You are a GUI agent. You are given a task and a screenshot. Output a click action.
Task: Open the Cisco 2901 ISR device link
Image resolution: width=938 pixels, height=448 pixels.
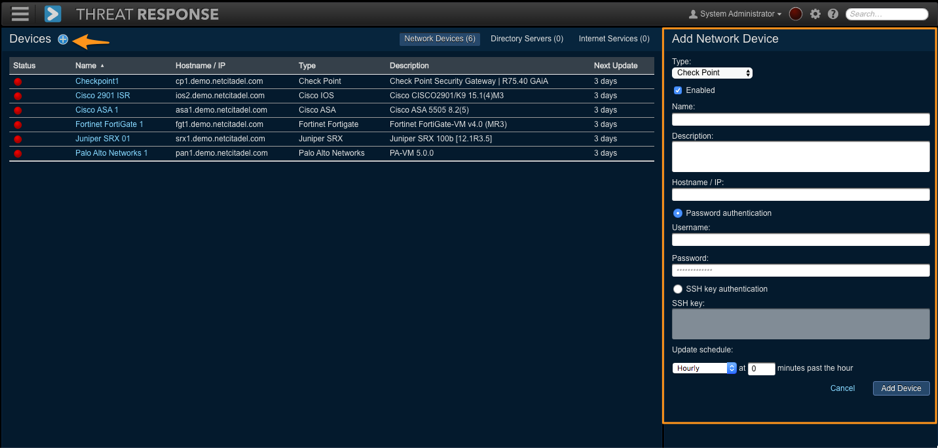(x=102, y=96)
